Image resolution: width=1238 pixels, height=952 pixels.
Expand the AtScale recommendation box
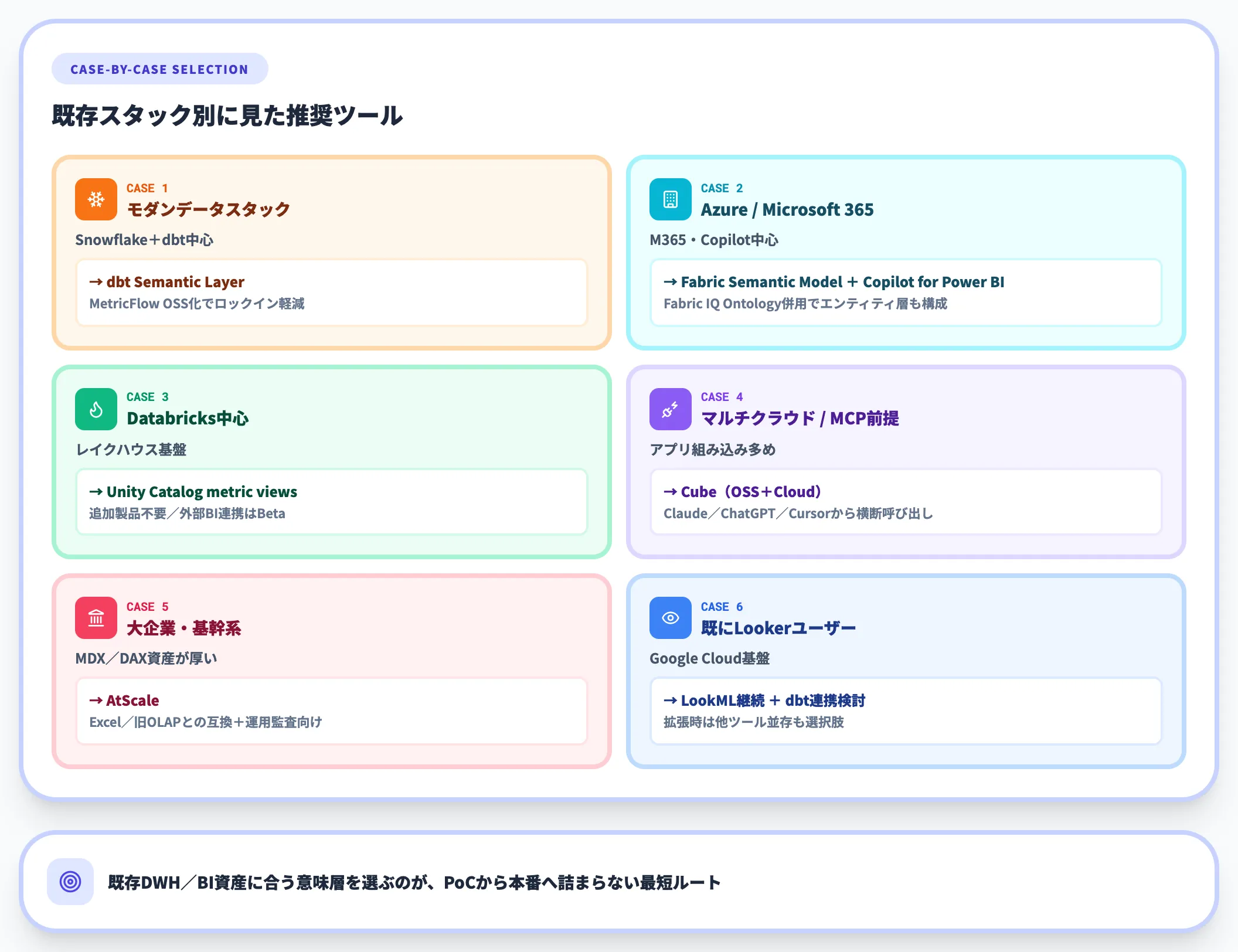coord(331,710)
